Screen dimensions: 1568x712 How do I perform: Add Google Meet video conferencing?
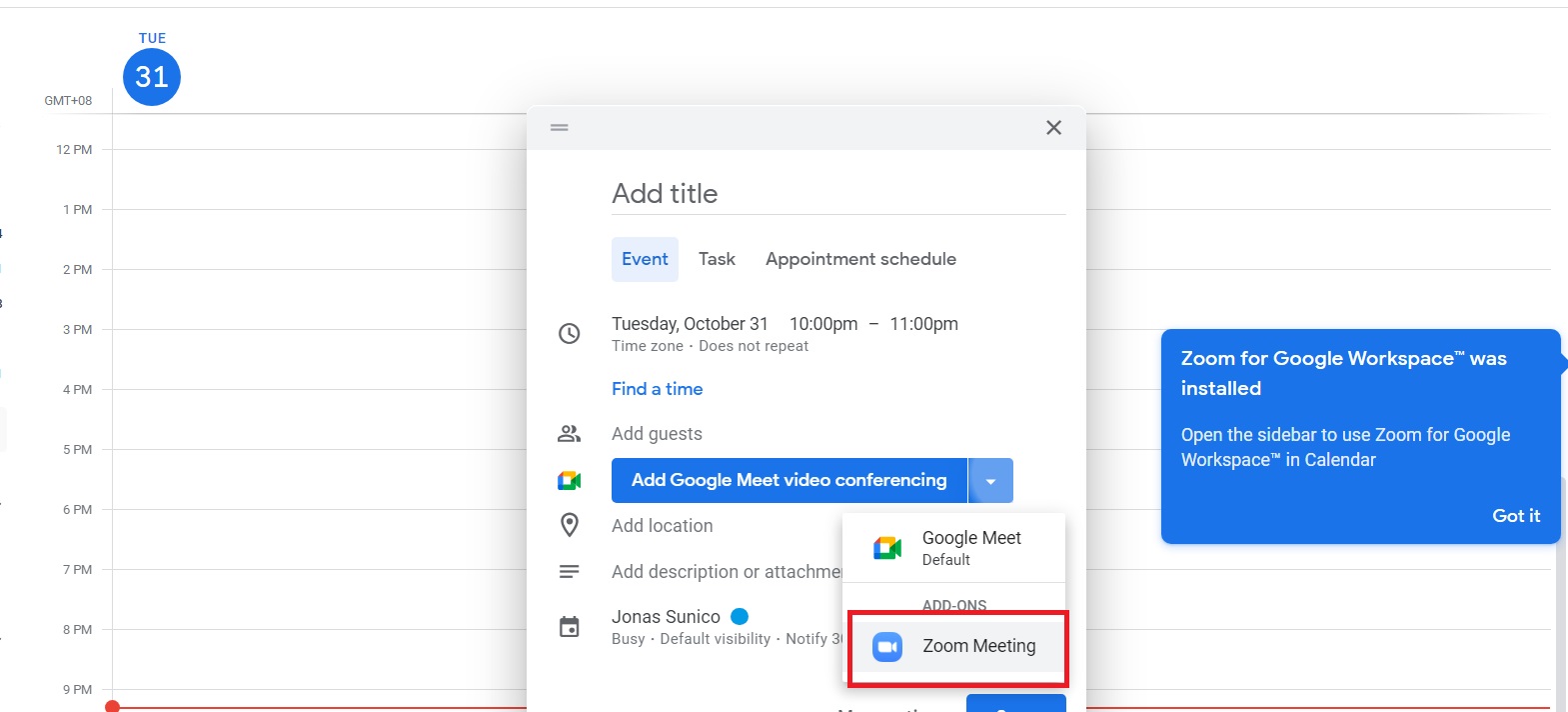[x=788, y=480]
